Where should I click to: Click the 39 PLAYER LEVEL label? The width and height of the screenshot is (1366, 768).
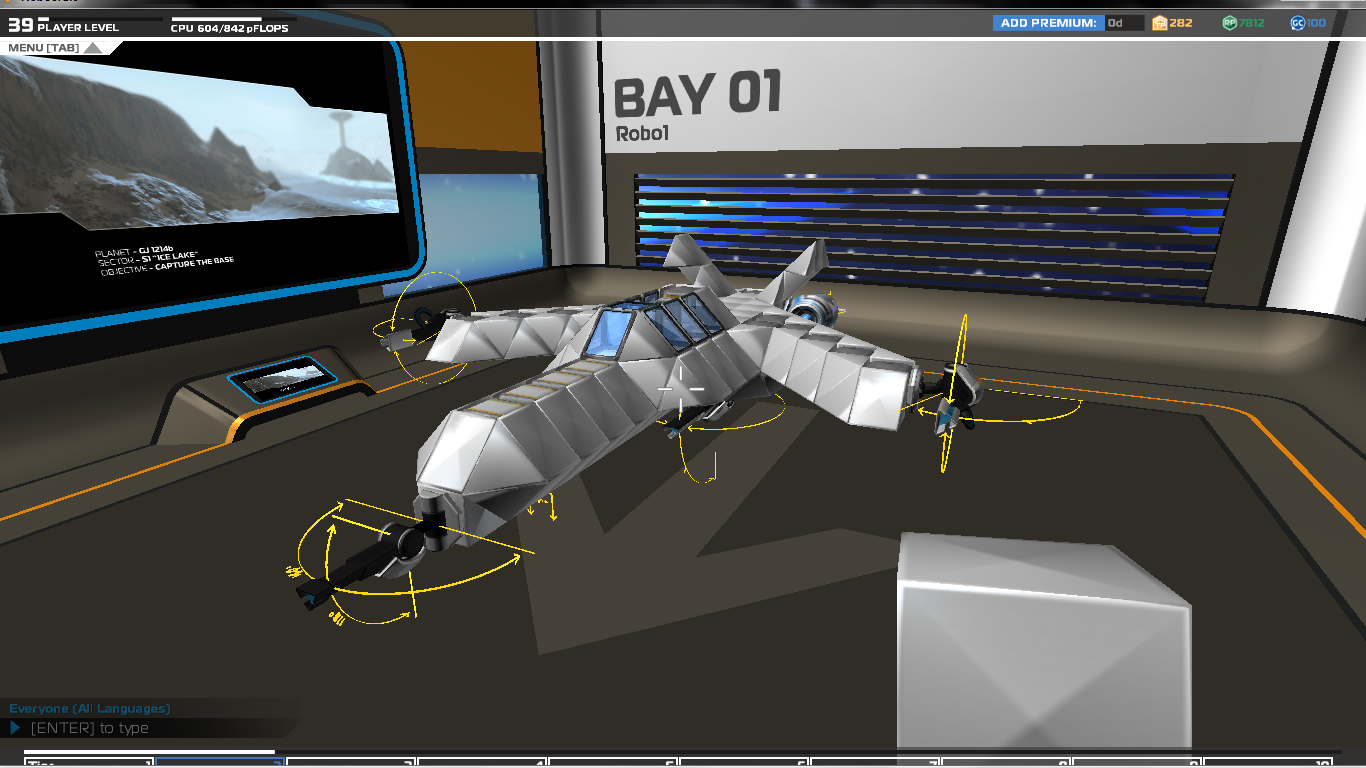[x=63, y=27]
